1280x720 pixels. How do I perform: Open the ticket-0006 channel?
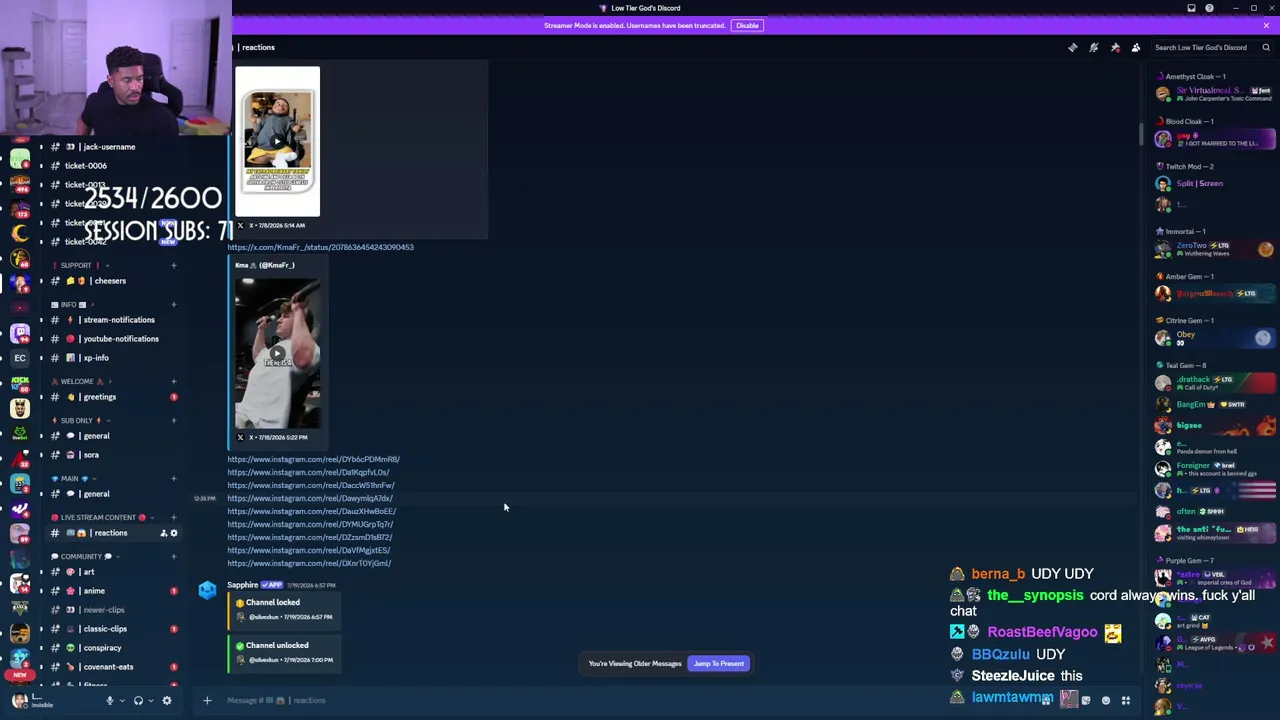(113, 166)
